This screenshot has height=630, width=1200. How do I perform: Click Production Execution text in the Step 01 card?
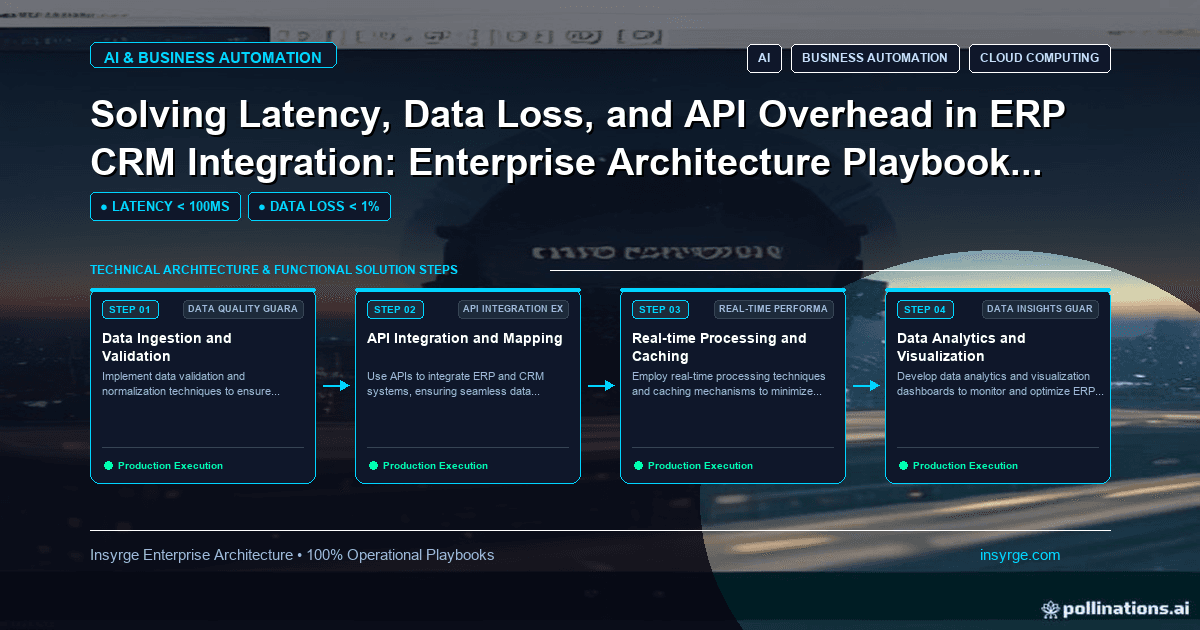coord(170,466)
